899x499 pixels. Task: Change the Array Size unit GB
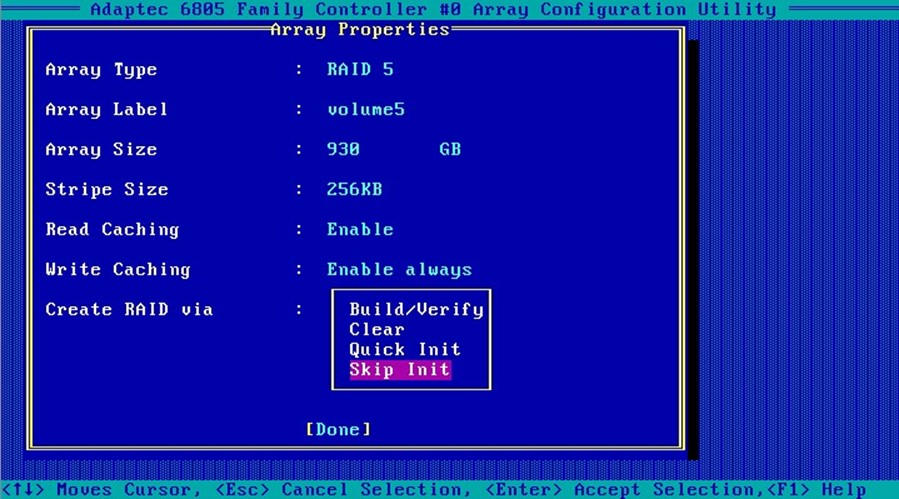(450, 150)
